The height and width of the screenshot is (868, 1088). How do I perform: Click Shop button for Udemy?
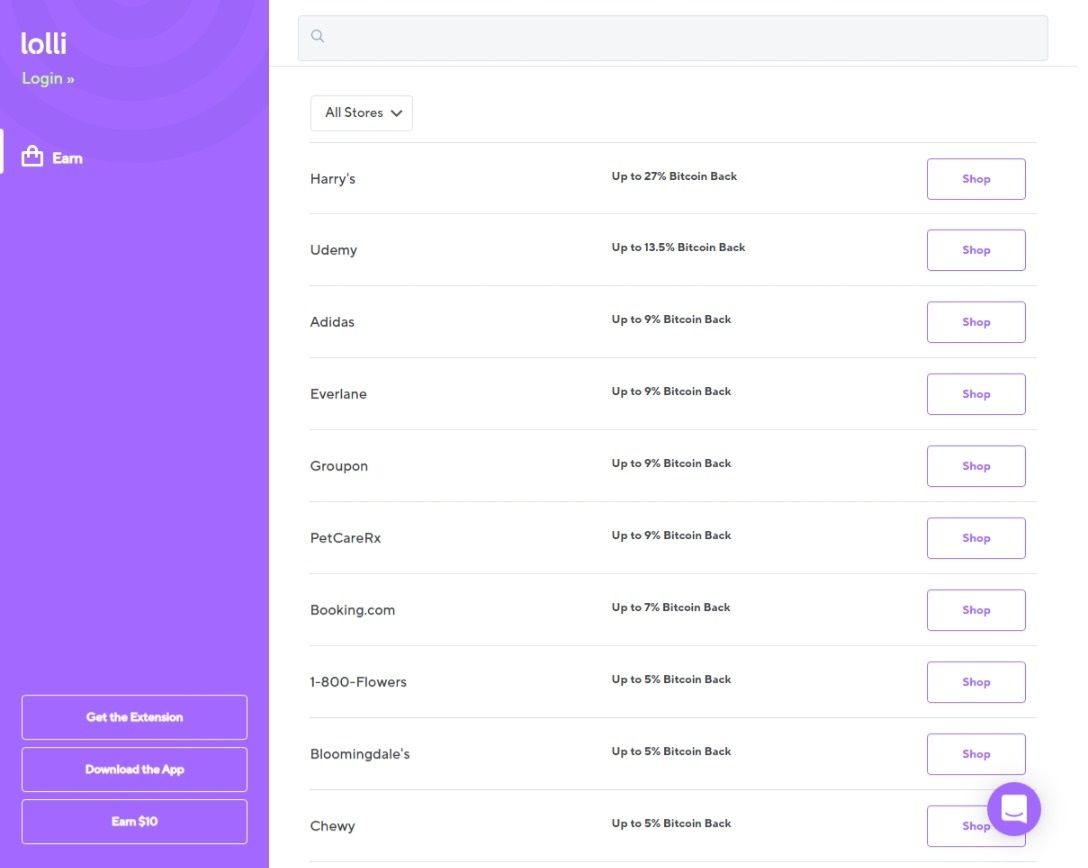coord(976,250)
